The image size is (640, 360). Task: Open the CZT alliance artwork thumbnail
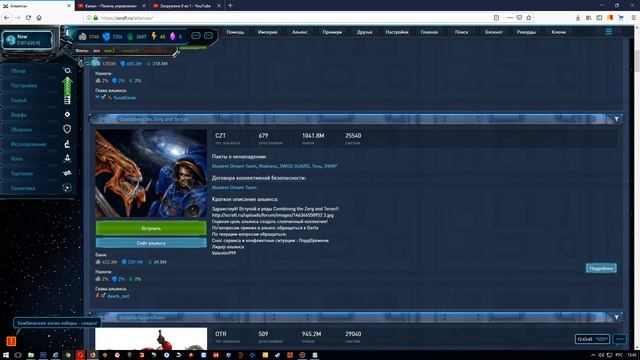pyautogui.click(x=151, y=173)
